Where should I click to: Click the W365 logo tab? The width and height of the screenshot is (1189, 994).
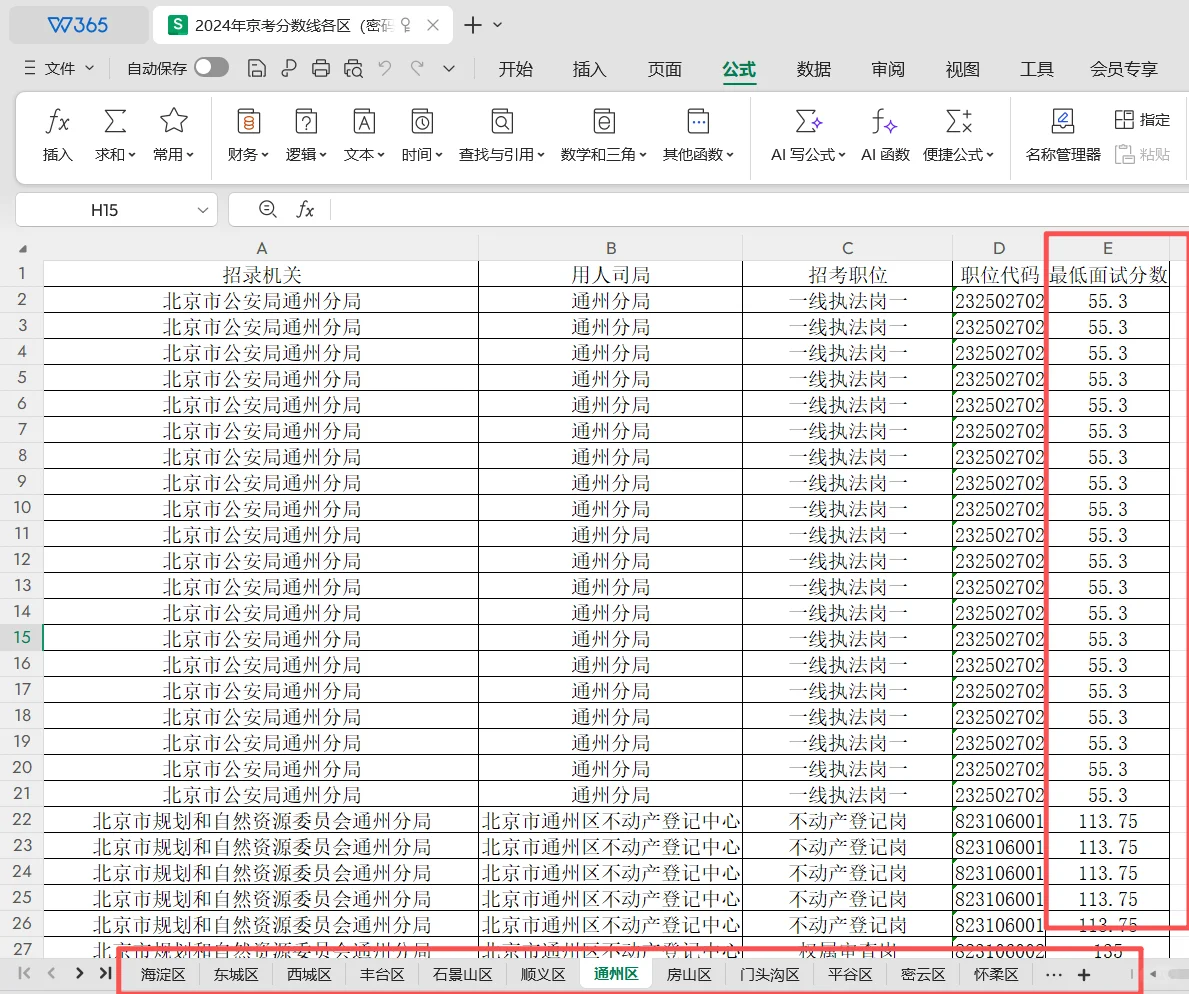pos(78,25)
